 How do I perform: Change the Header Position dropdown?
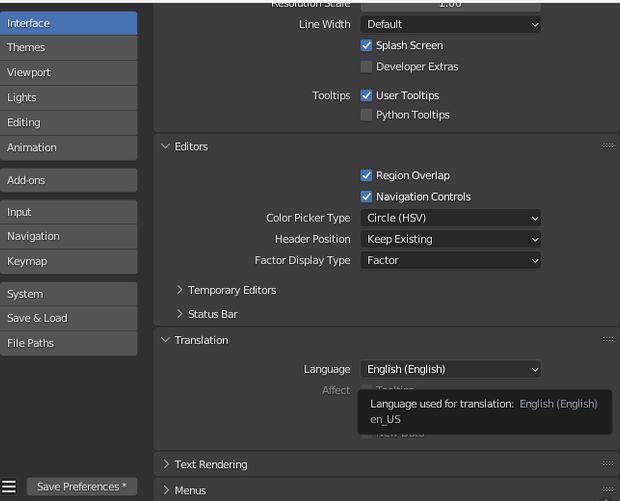tap(450, 239)
